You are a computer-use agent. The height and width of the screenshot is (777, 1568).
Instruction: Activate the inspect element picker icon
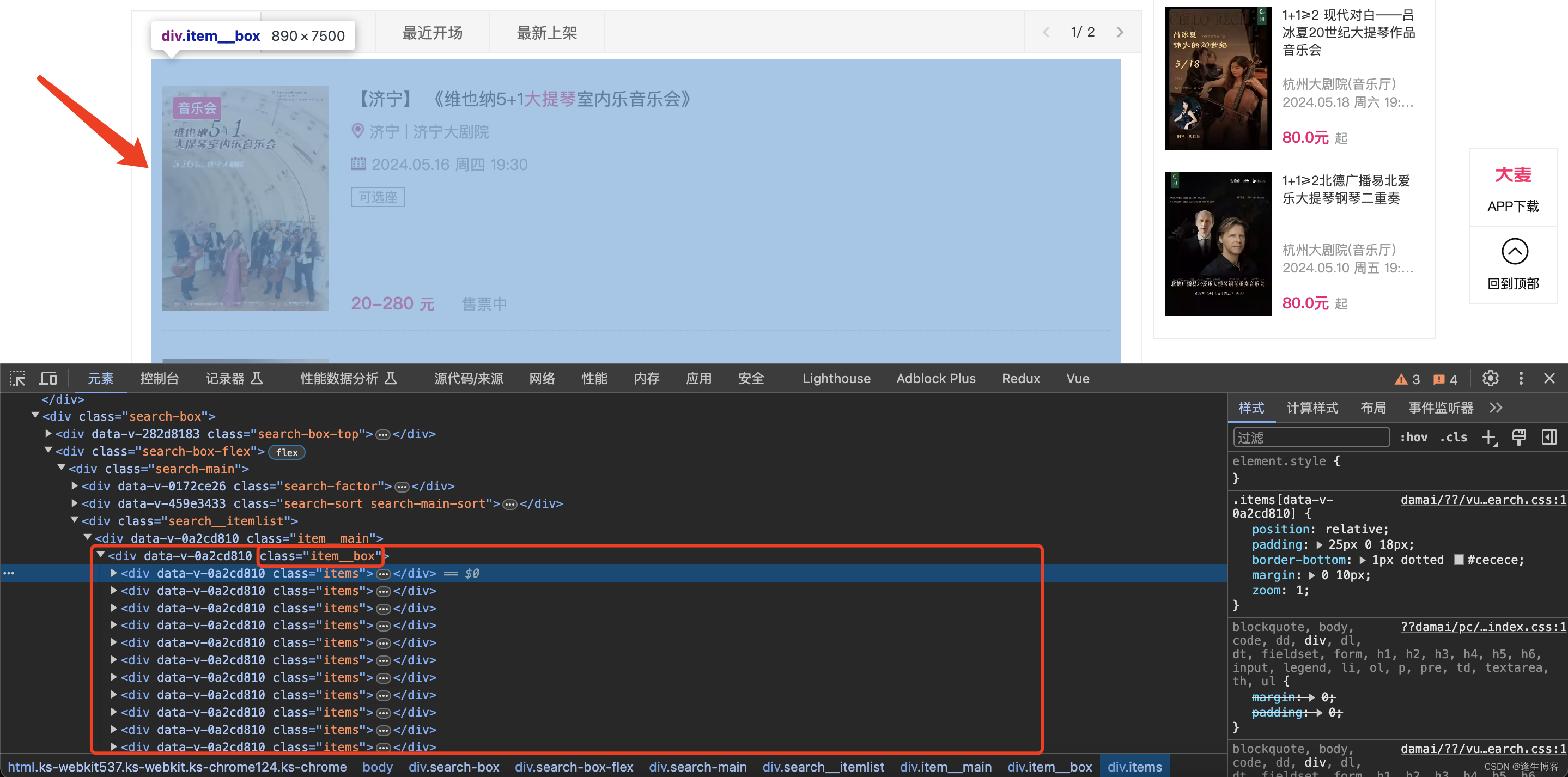coord(17,378)
